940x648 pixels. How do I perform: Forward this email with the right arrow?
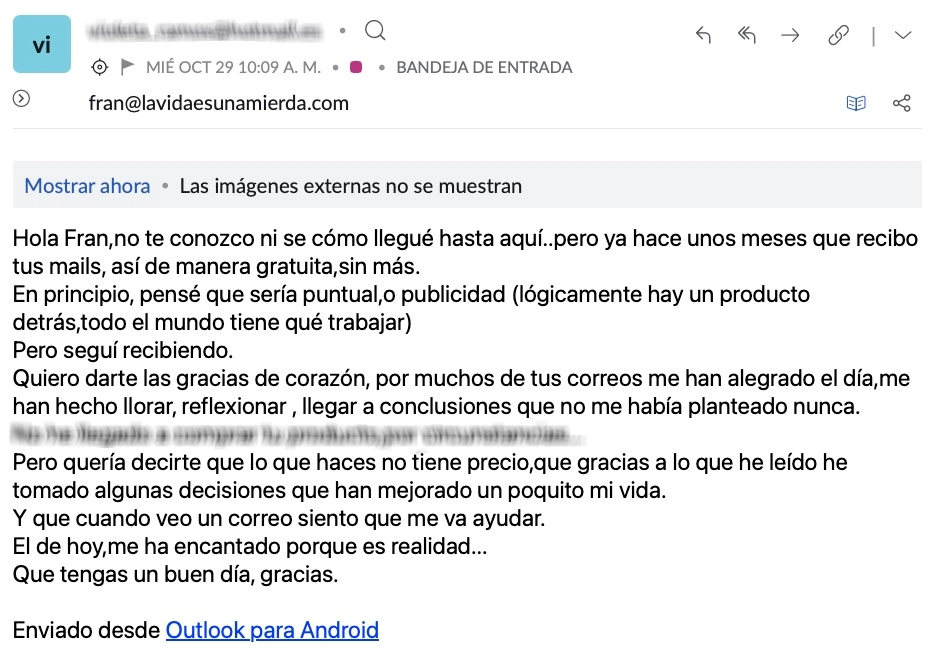790,35
